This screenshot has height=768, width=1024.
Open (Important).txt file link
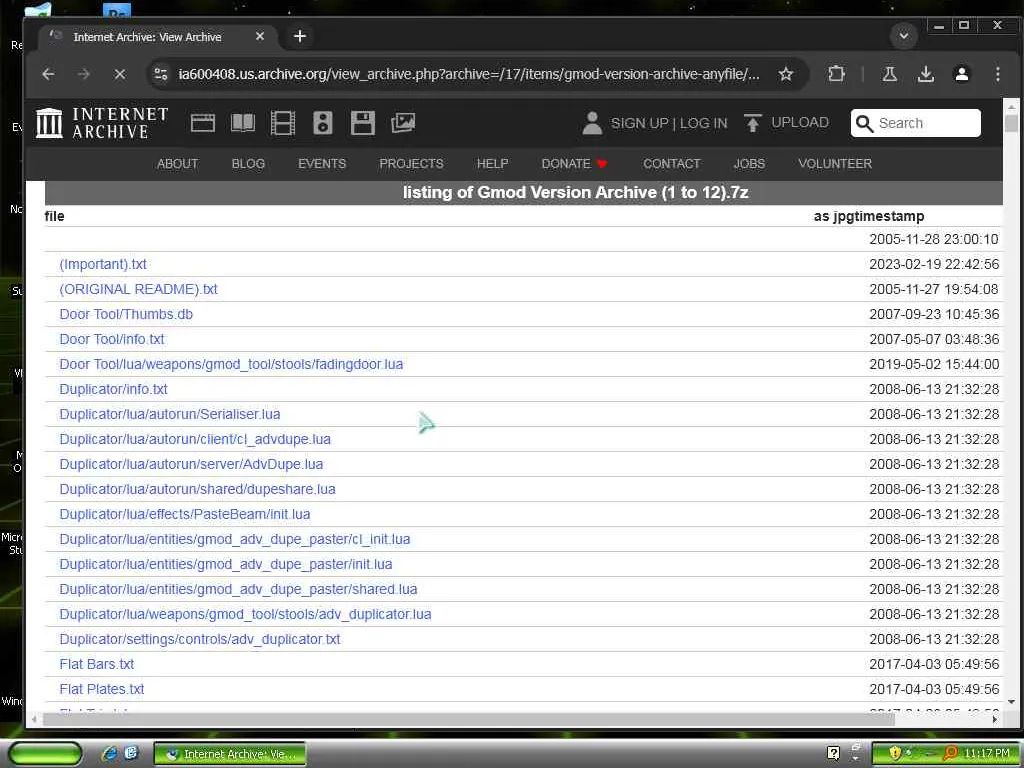(103, 264)
